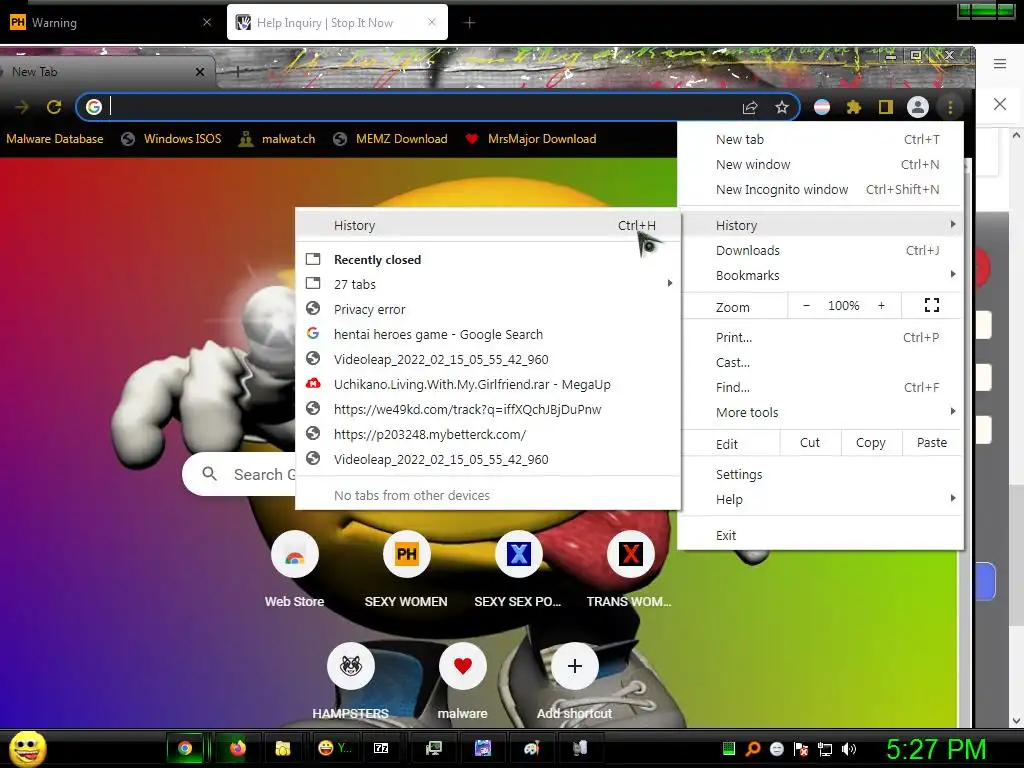Click the Google icon in address bar

[x=94, y=107]
